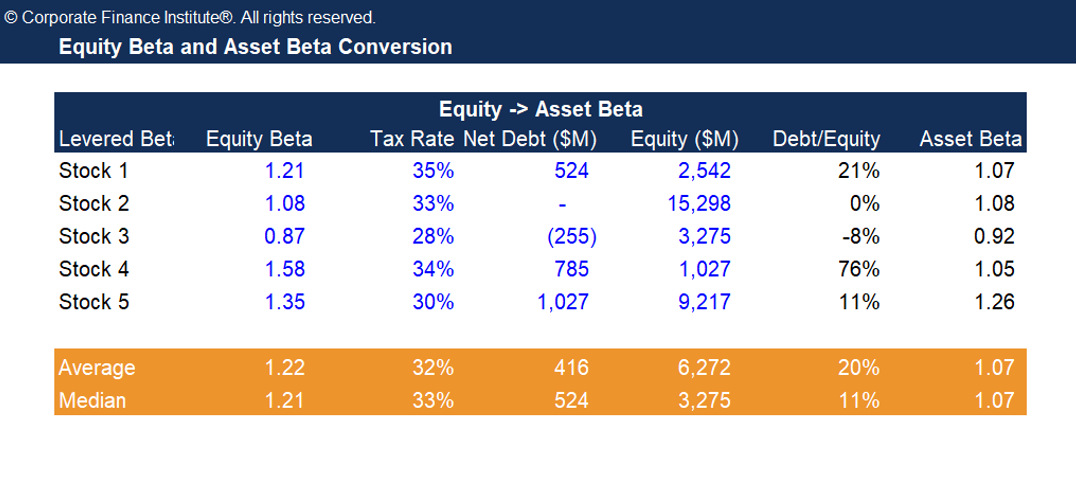Select the 'Net Debt ($M)' column header
This screenshot has height=504, width=1076.
[530, 139]
